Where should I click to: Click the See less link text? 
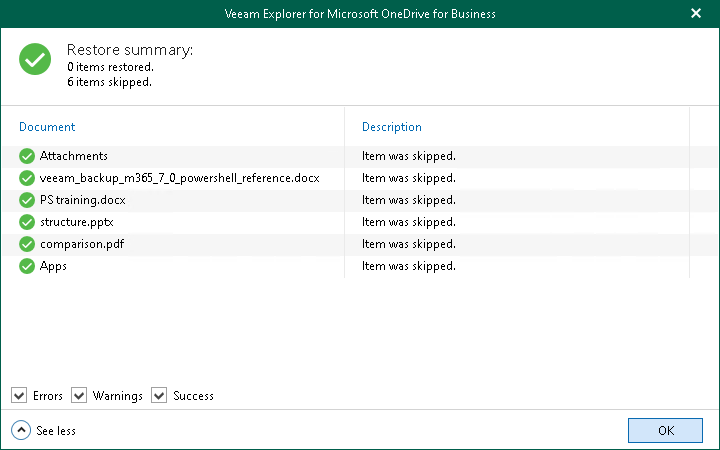56,431
